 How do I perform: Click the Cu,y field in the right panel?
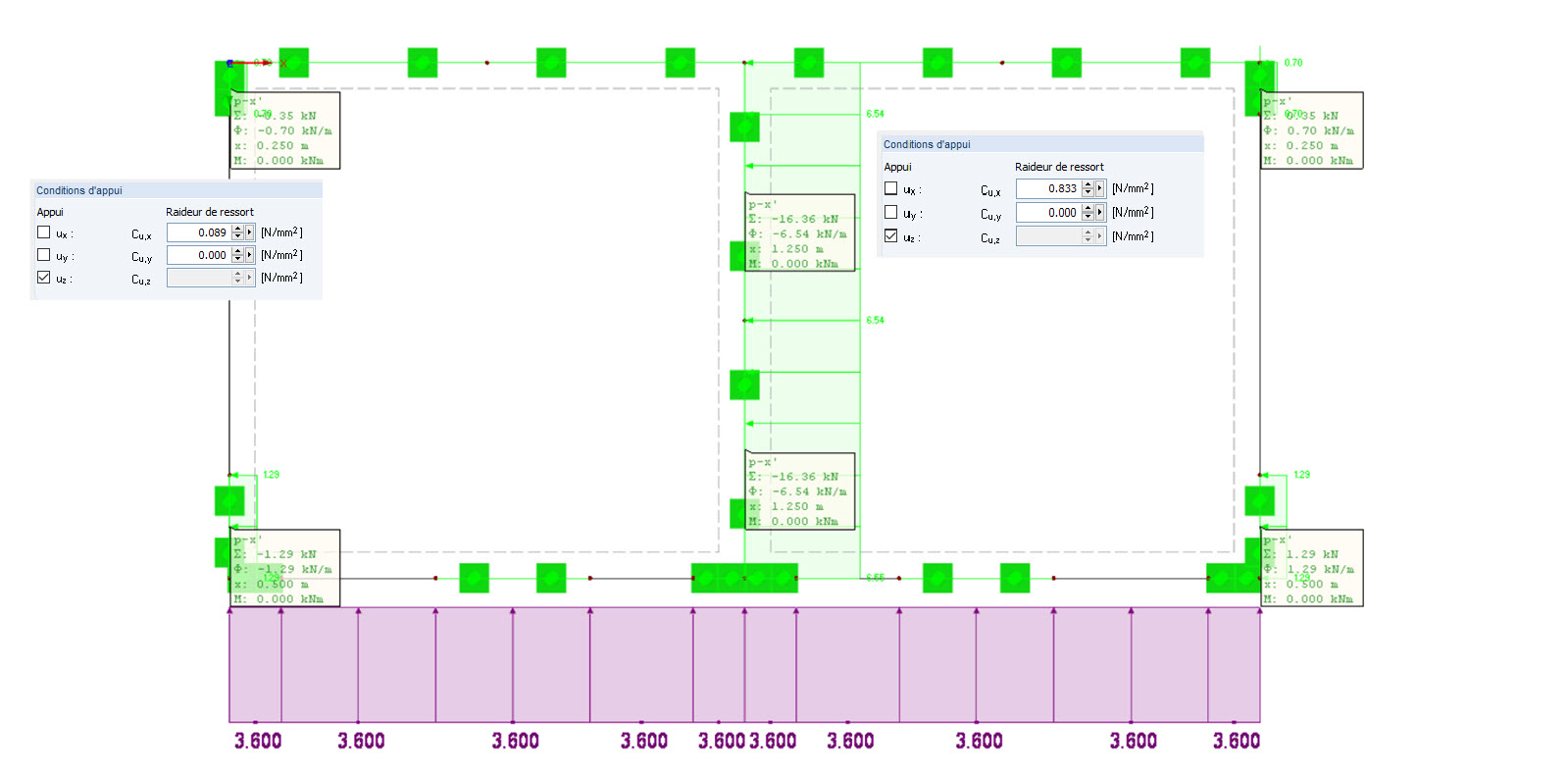coord(1049,212)
